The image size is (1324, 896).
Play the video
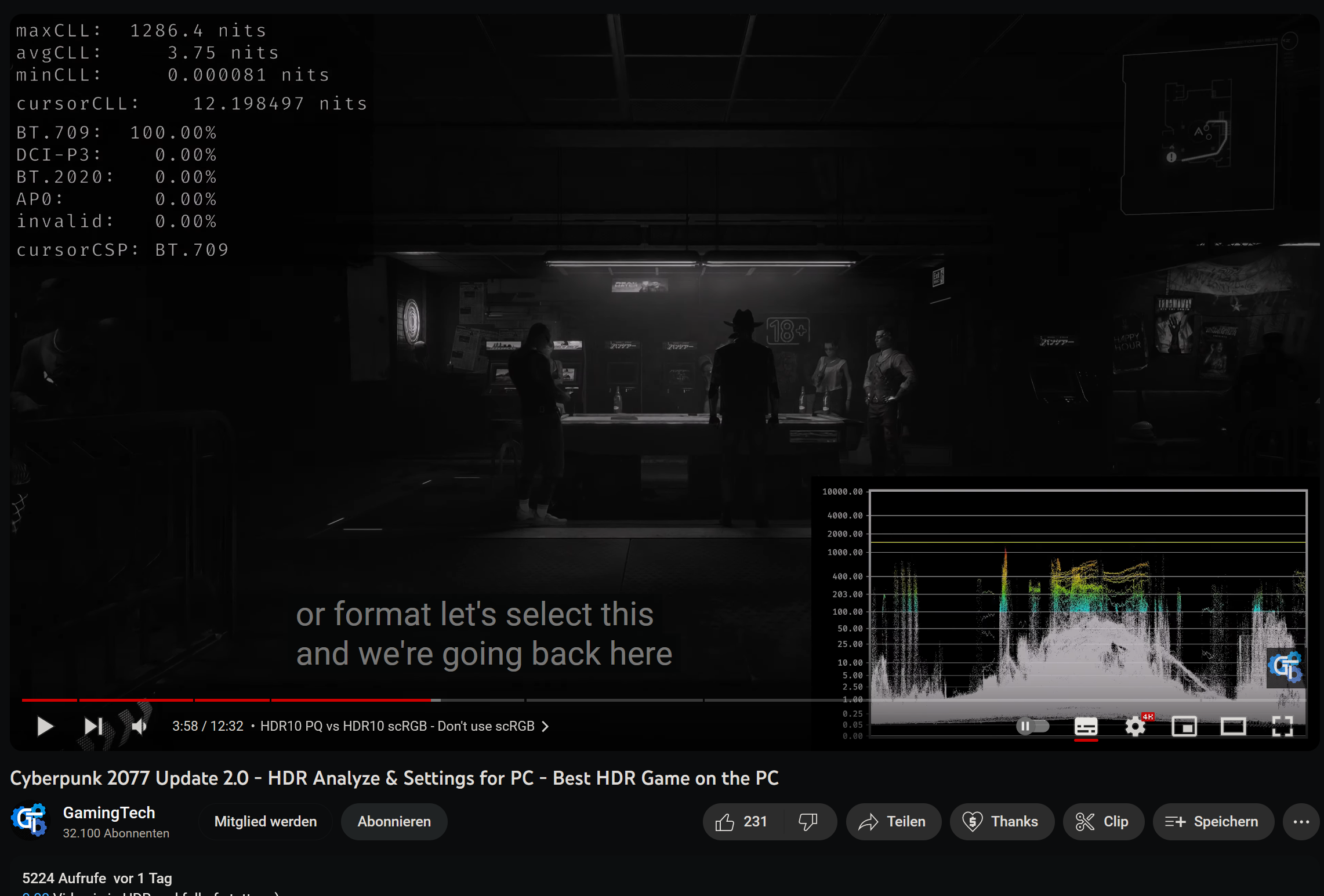45,726
